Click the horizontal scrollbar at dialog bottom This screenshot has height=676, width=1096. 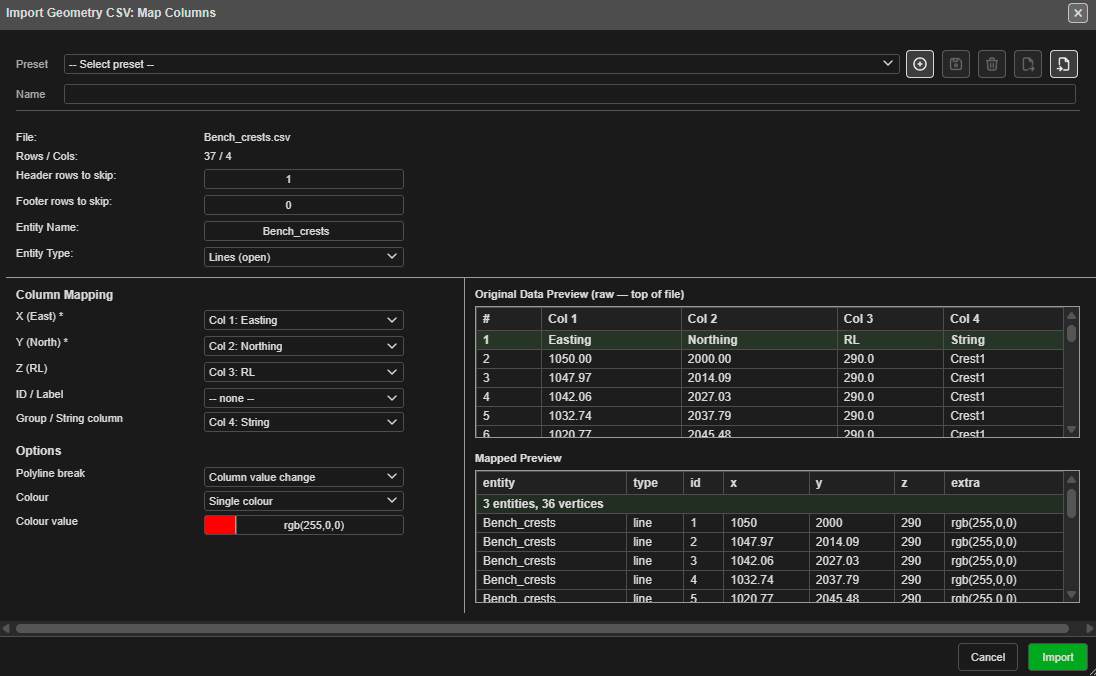coord(542,628)
